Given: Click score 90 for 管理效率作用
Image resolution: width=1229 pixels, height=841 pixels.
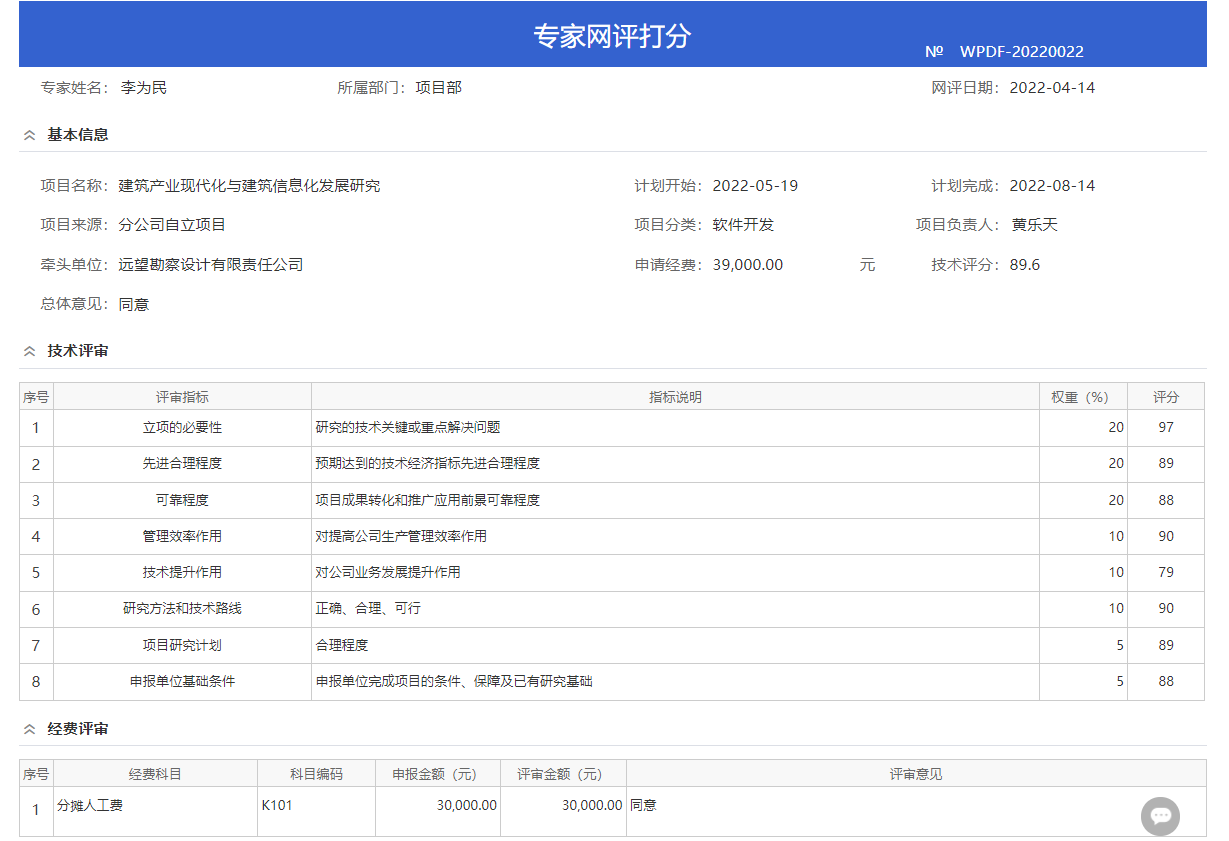Looking at the screenshot, I should click(x=1166, y=536).
